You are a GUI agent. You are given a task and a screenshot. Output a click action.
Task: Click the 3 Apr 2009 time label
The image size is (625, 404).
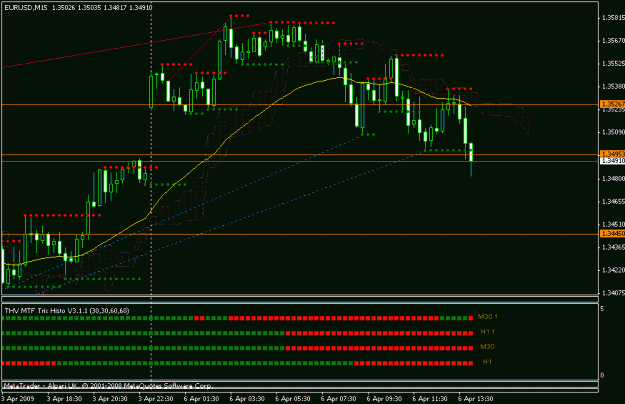(x=18, y=398)
